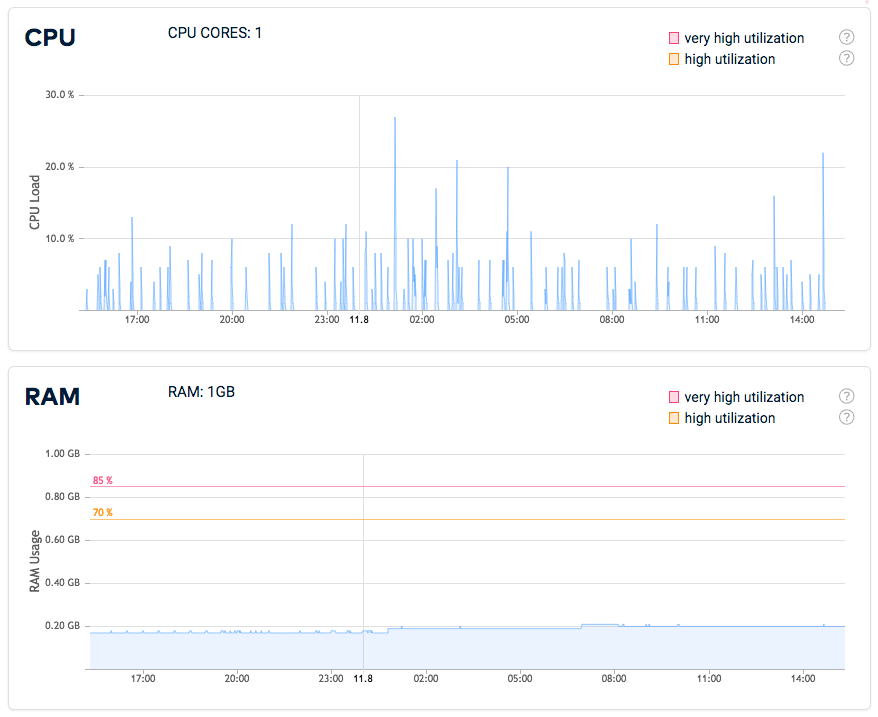This screenshot has height=717, width=878.
Task: Expand the CPU chart time range at 11.8
Action: (360, 320)
